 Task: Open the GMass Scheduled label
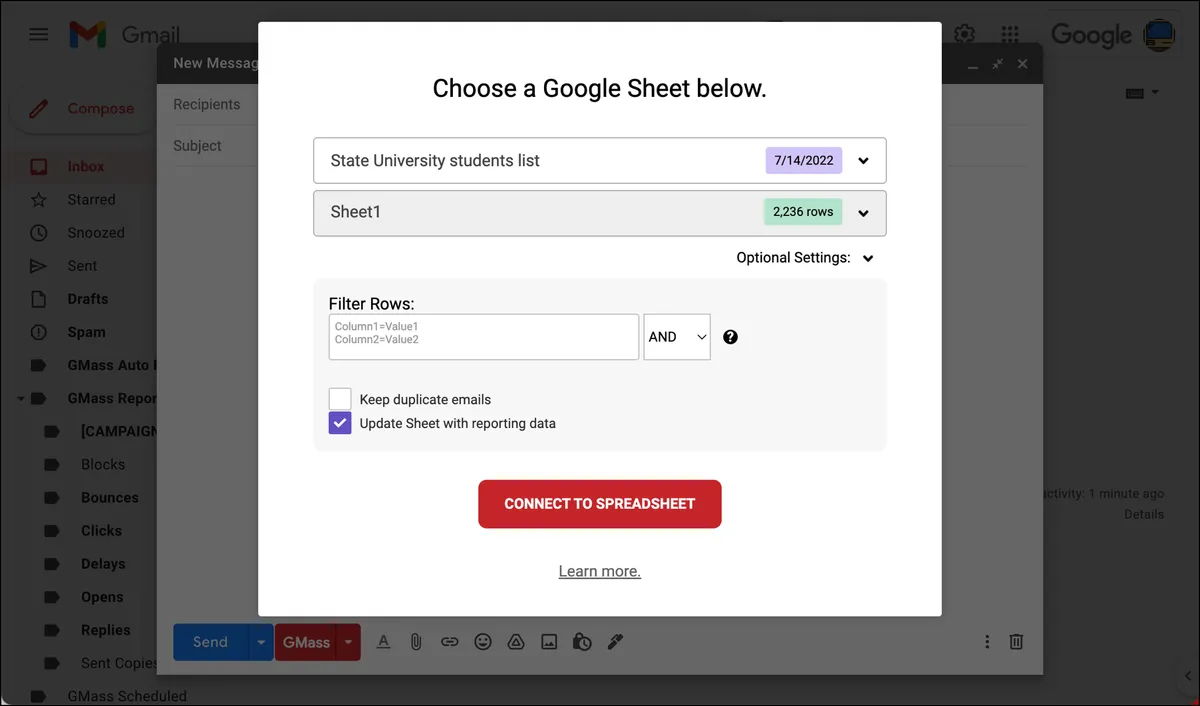pos(126,695)
